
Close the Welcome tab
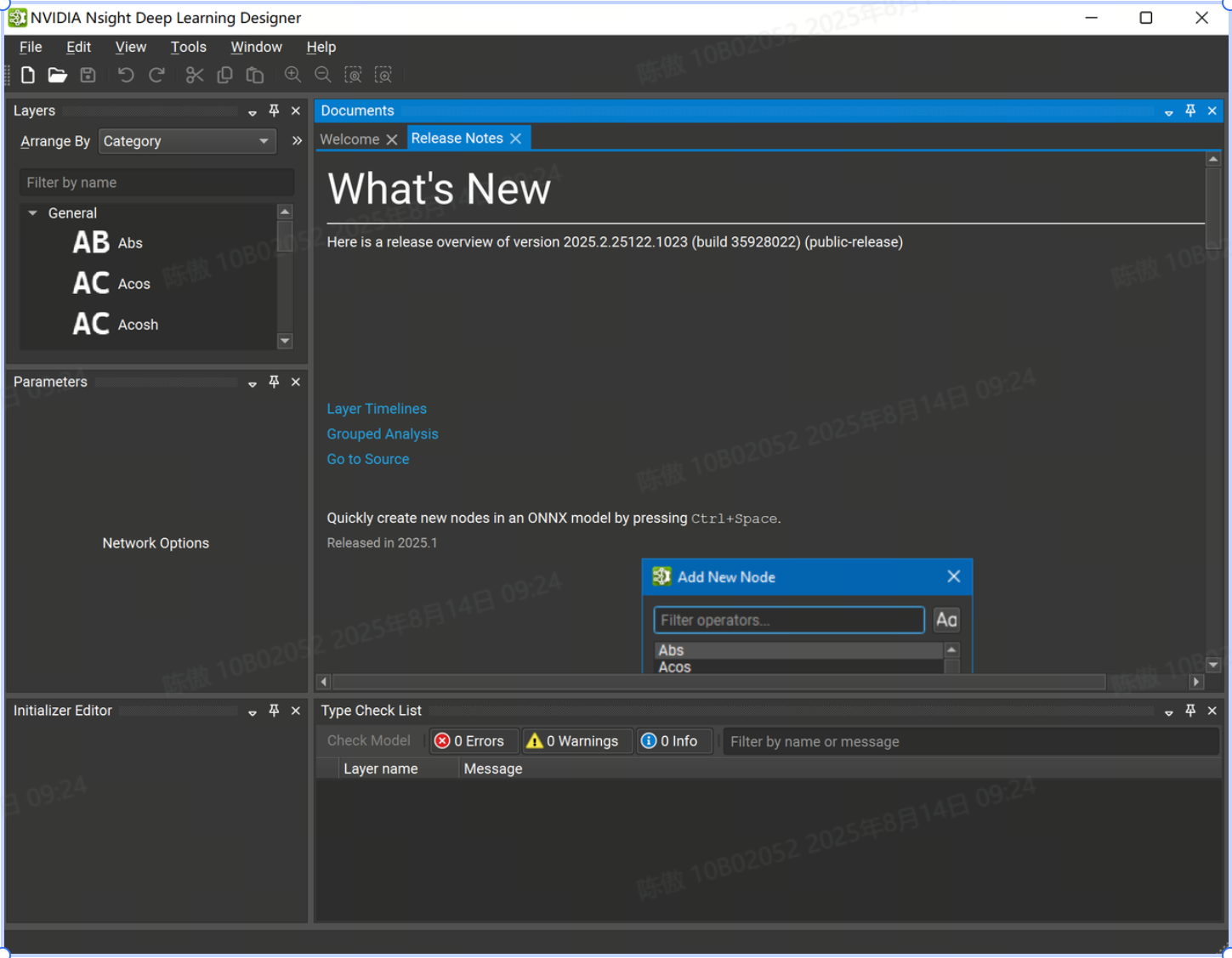[x=392, y=139]
